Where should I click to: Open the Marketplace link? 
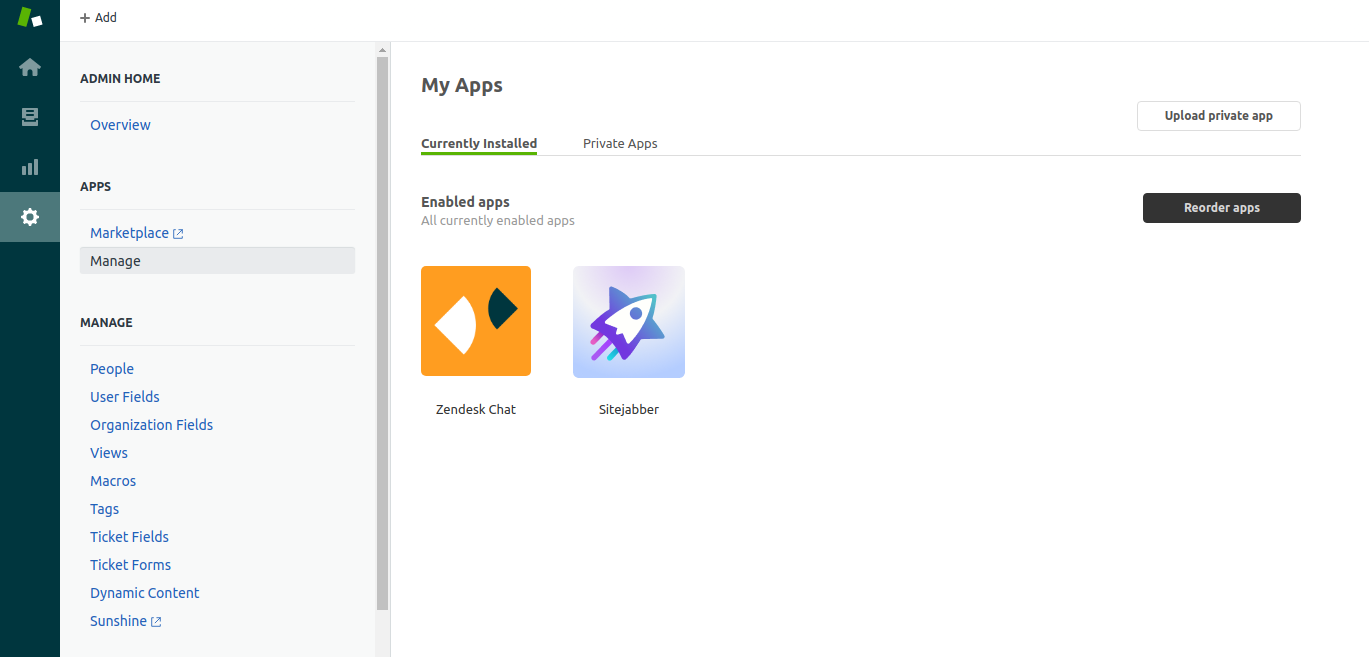pyautogui.click(x=129, y=233)
